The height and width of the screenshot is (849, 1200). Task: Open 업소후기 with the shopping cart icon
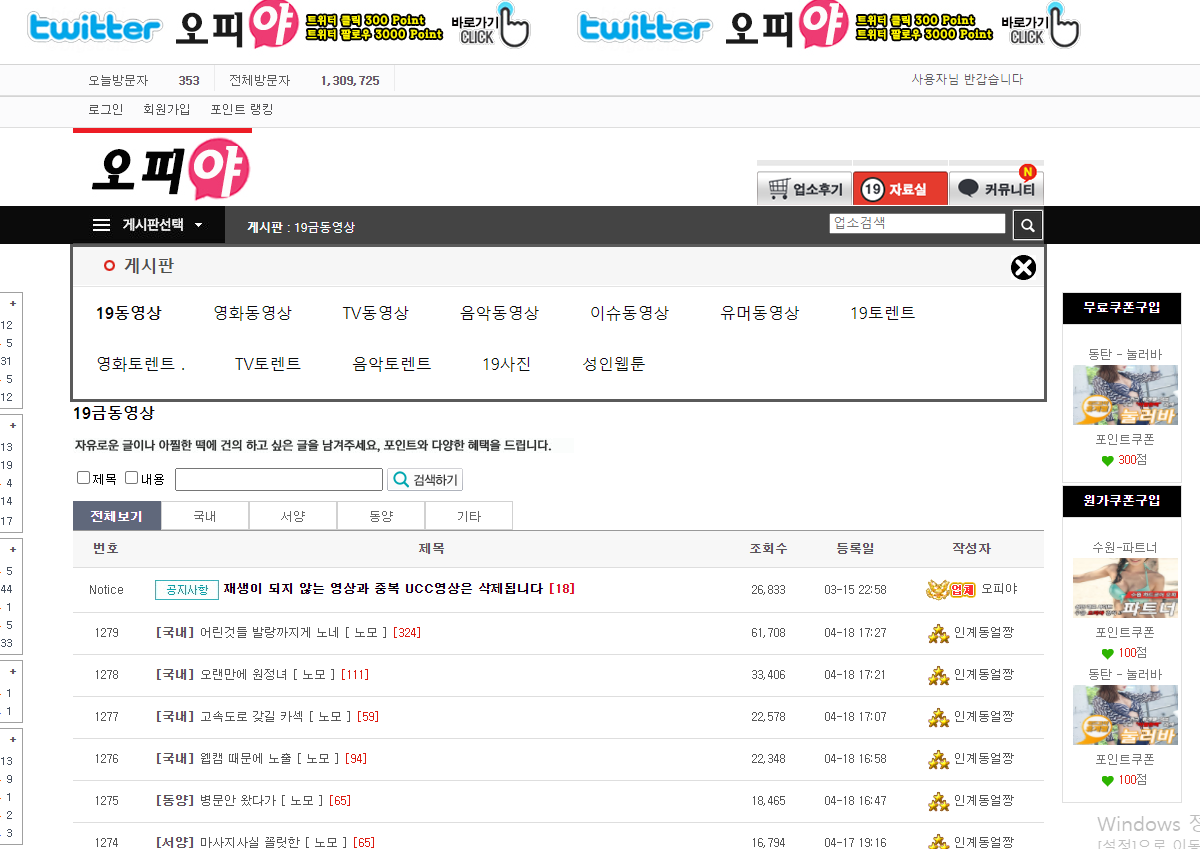coord(803,189)
